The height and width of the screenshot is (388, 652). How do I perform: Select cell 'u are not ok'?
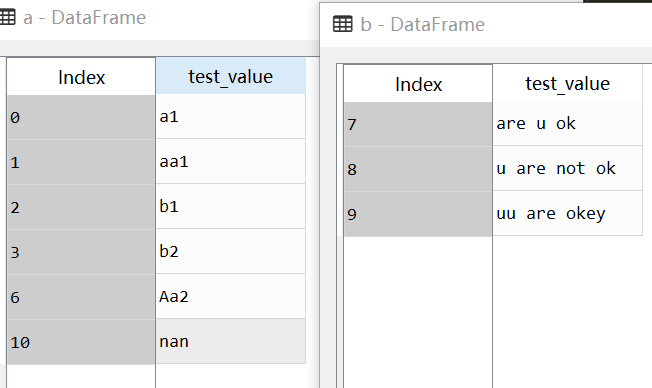568,168
